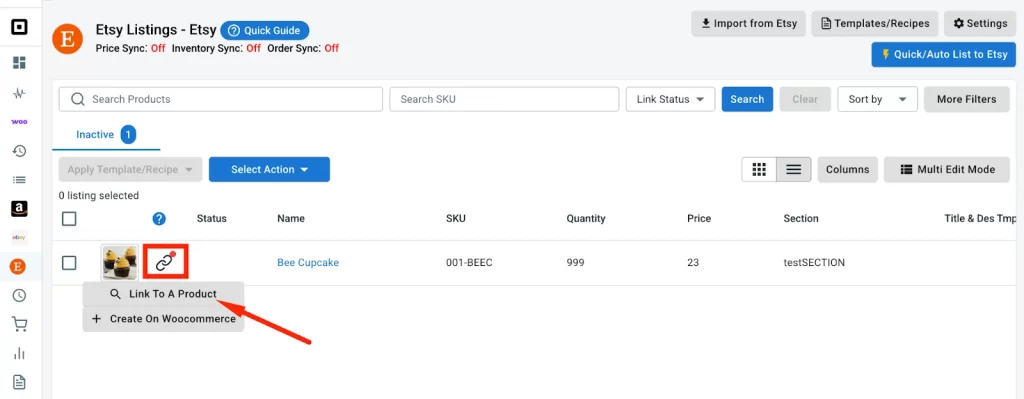Choose Link To A Product
The width and height of the screenshot is (1024, 399).
[x=163, y=294]
